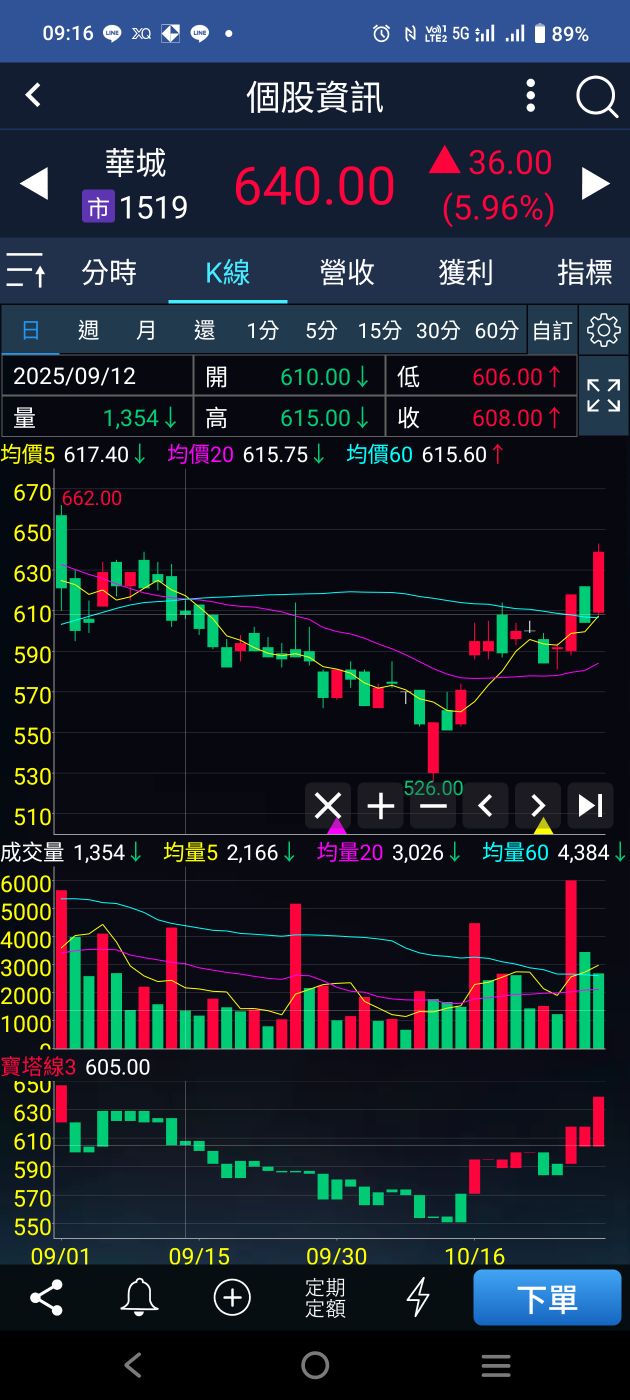Open Android recent apps button

coord(496,1365)
